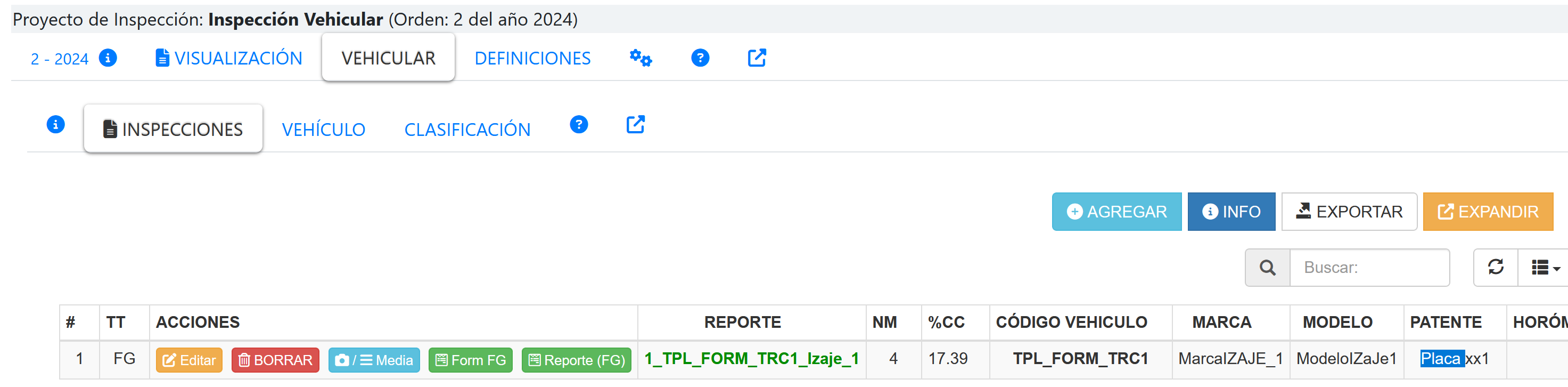Open the 1_TPL_FORM_TRC1_Izaje_1 report link
Image resolution: width=1568 pixels, height=387 pixels.
coord(751,359)
